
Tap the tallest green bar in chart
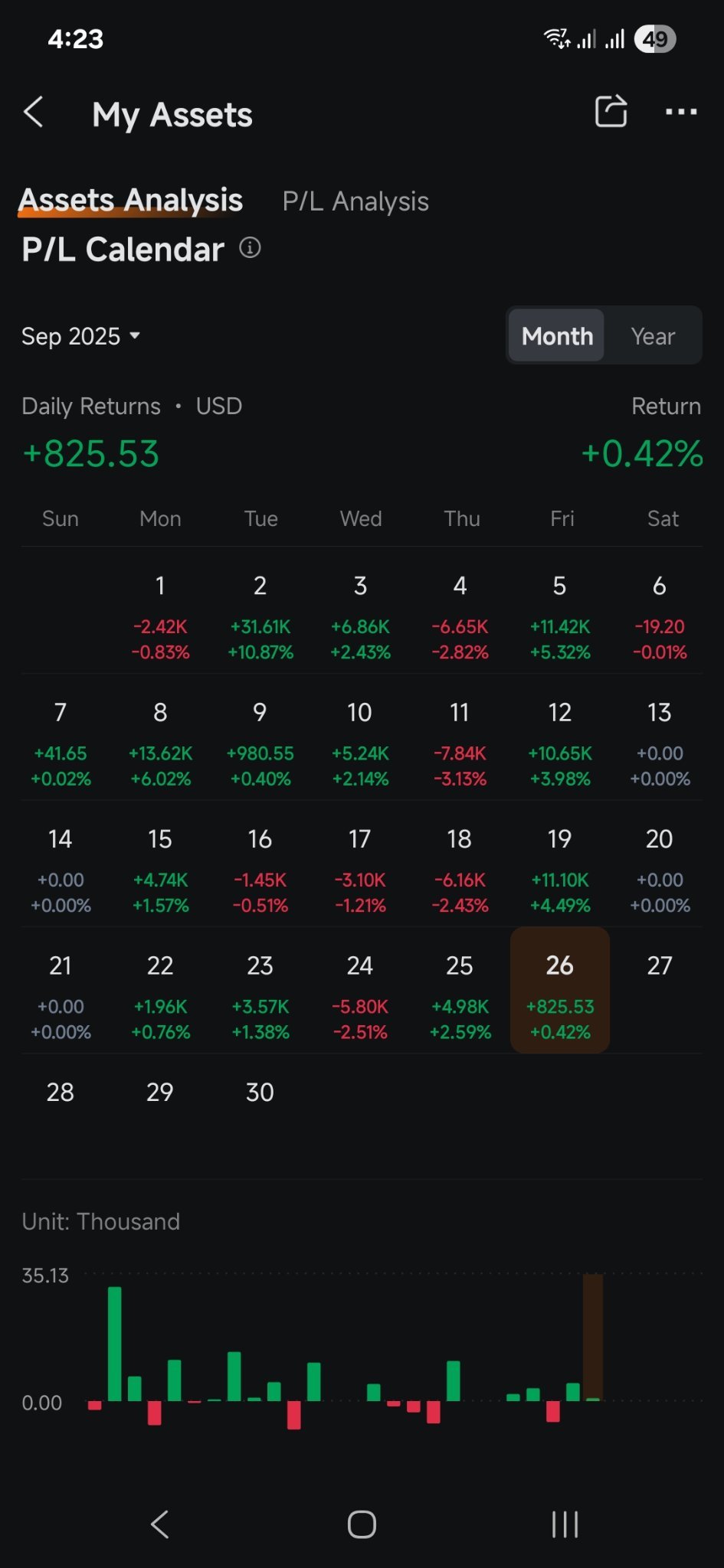pyautogui.click(x=115, y=1344)
